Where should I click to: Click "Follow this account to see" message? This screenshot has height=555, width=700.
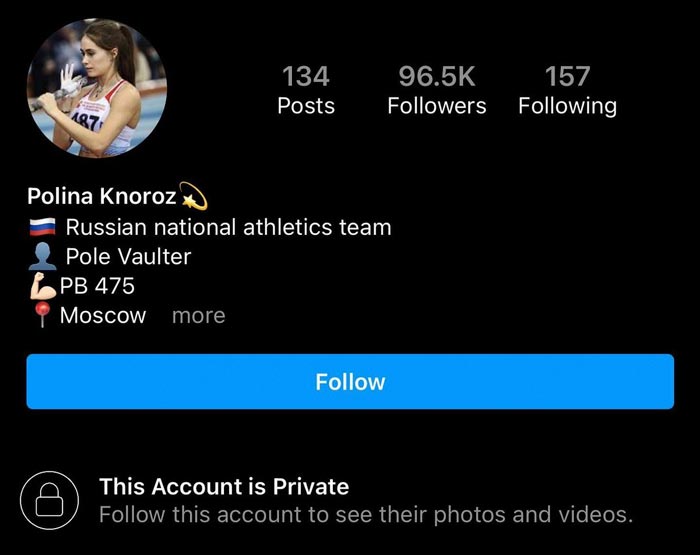[x=365, y=516]
